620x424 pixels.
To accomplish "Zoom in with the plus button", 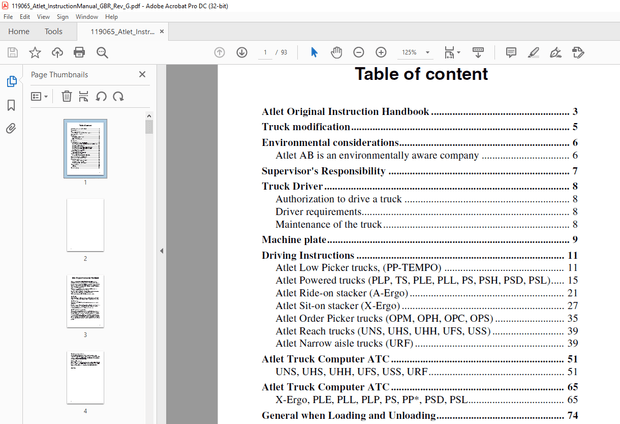I will 381,52.
